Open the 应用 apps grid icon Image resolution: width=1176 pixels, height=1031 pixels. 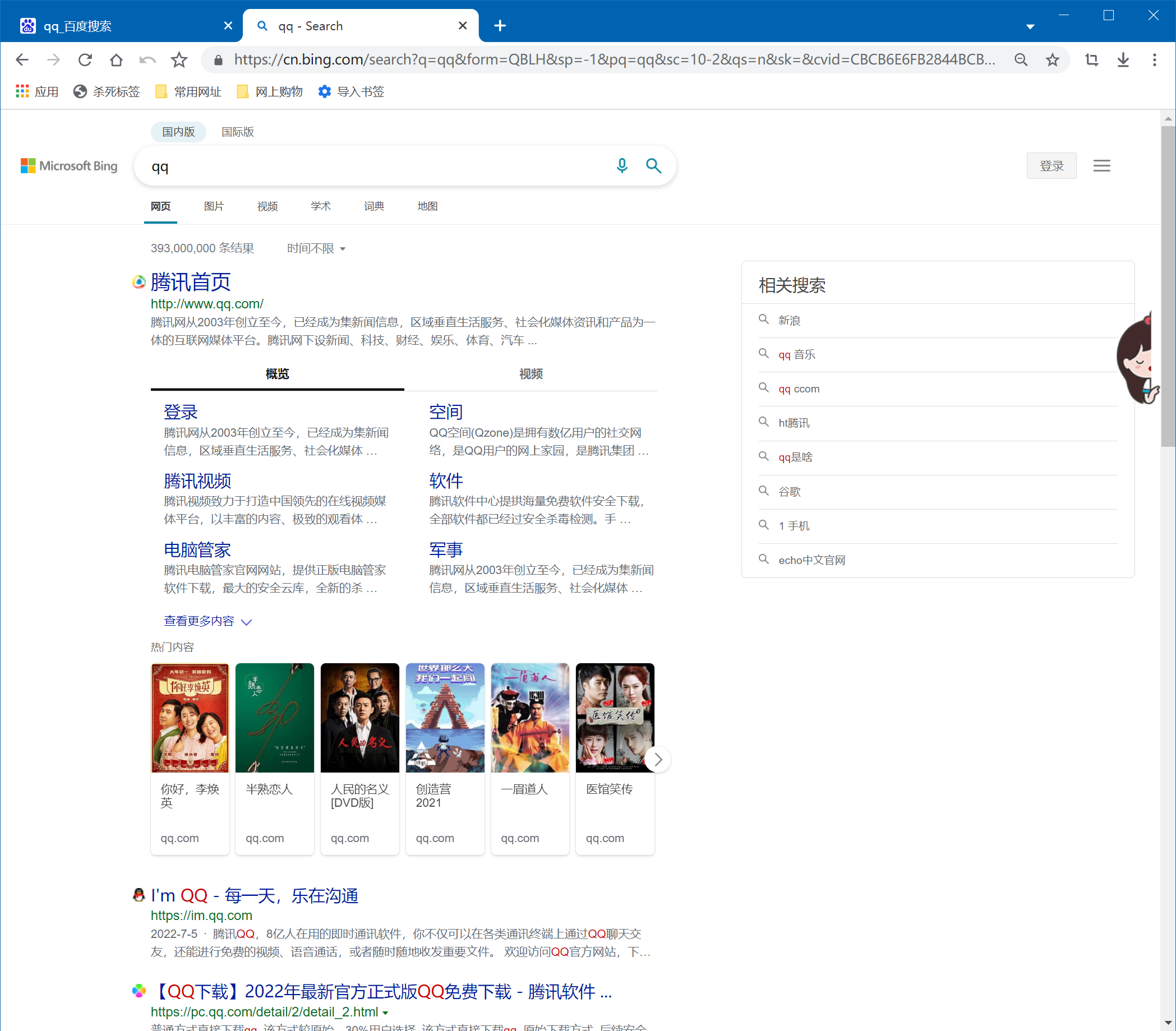coord(21,91)
